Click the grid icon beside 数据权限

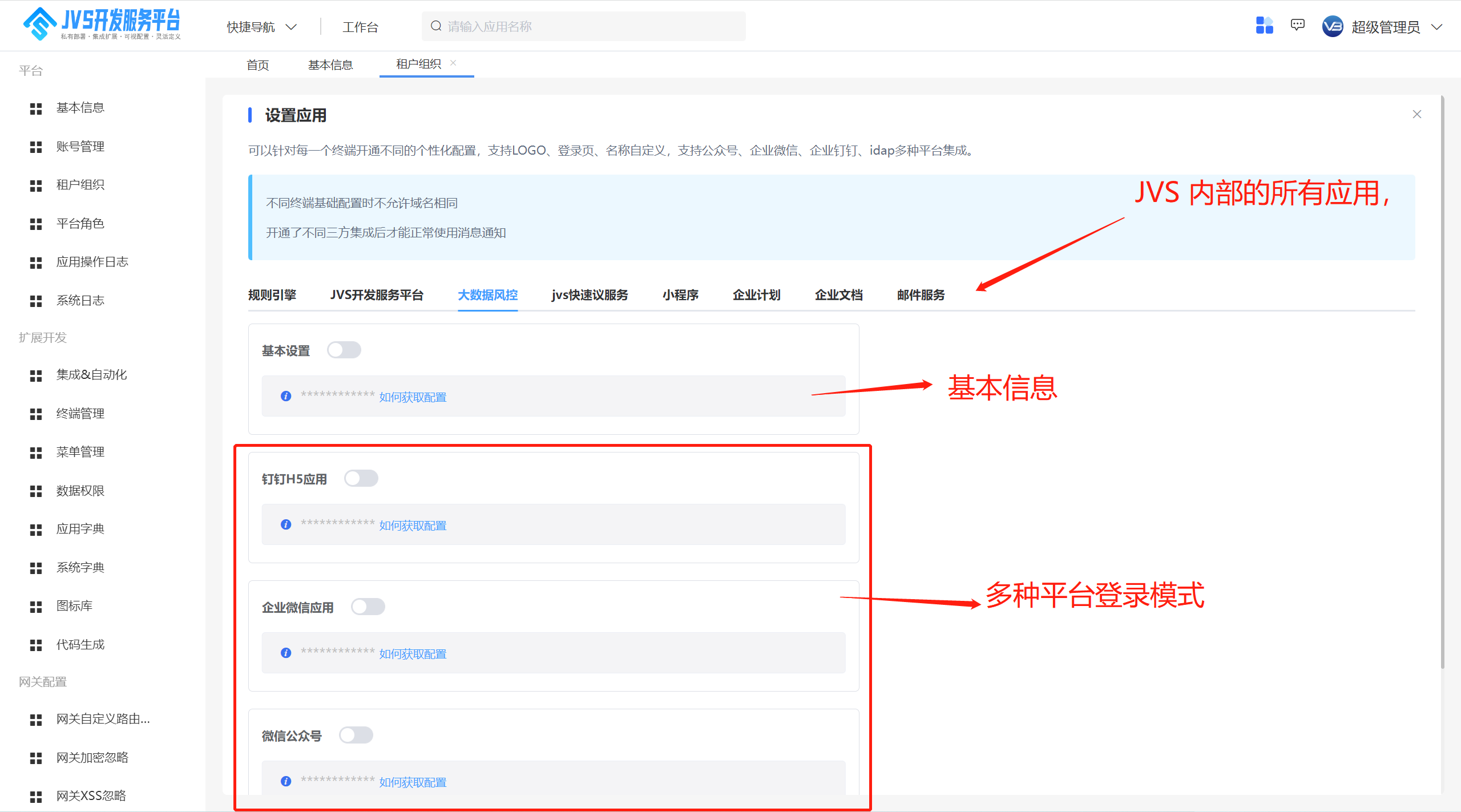point(36,491)
